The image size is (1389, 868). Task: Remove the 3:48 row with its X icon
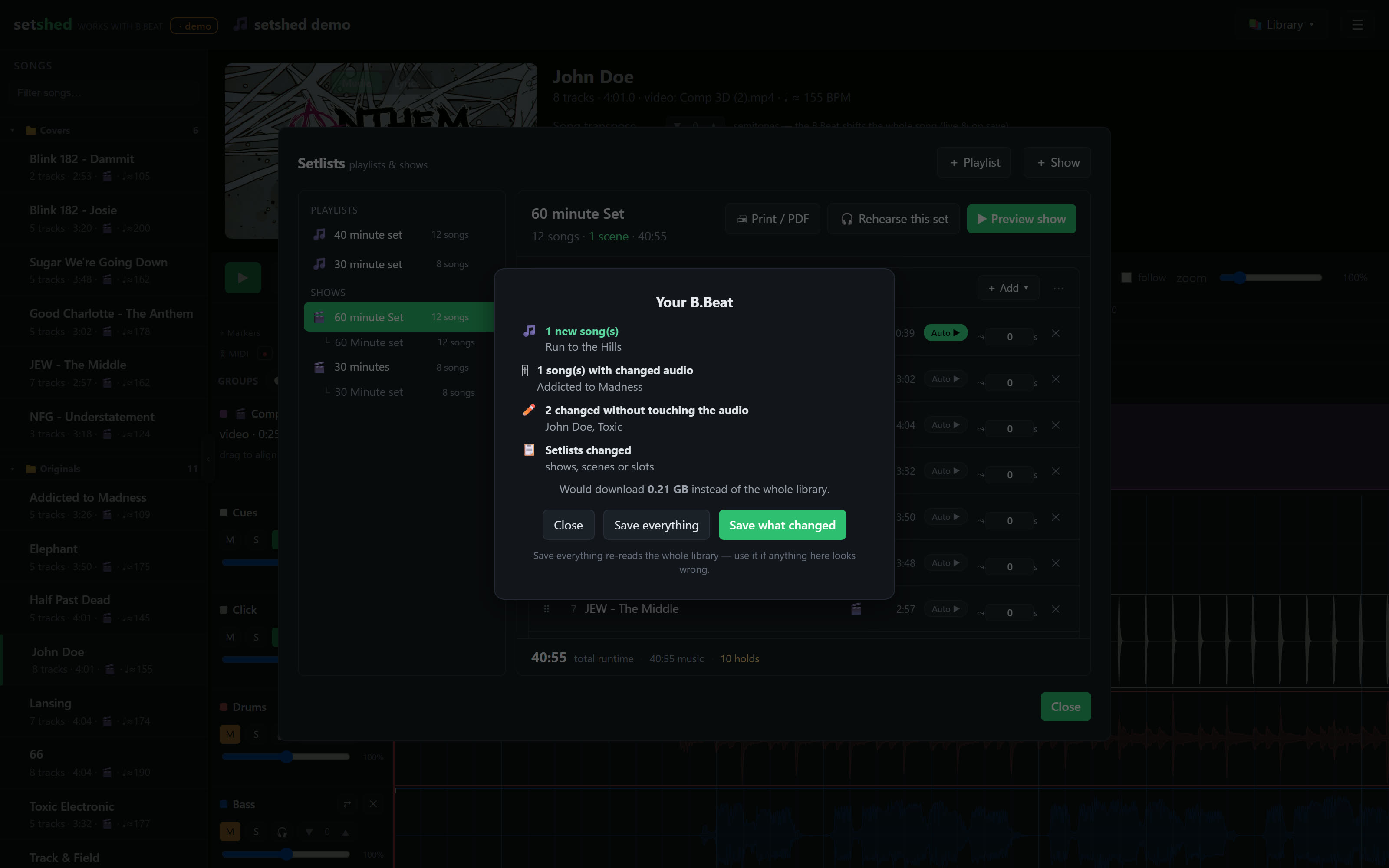coord(1056,563)
